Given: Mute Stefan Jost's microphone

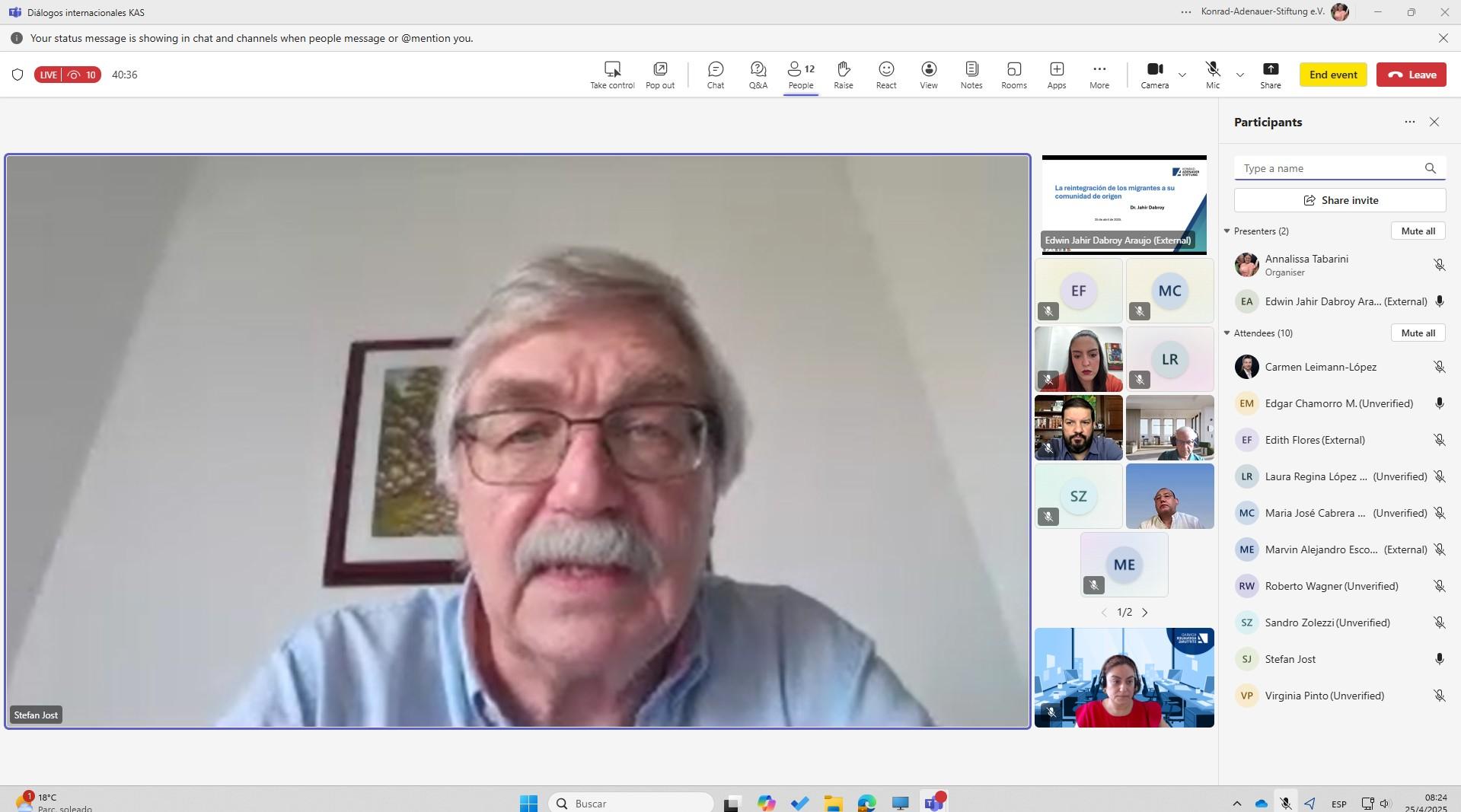Looking at the screenshot, I should click(x=1439, y=659).
